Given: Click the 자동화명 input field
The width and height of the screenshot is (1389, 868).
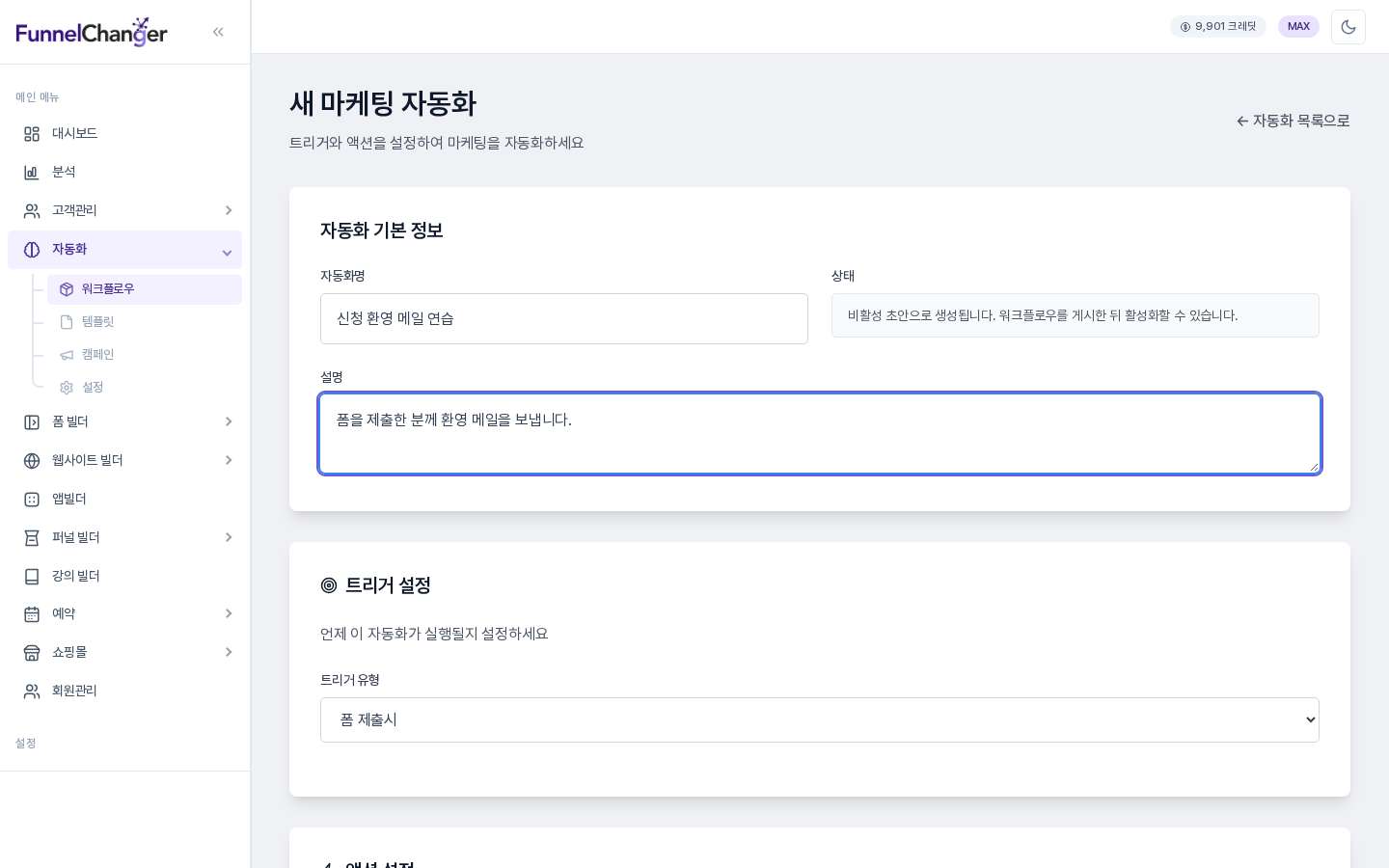Looking at the screenshot, I should pyautogui.click(x=564, y=319).
